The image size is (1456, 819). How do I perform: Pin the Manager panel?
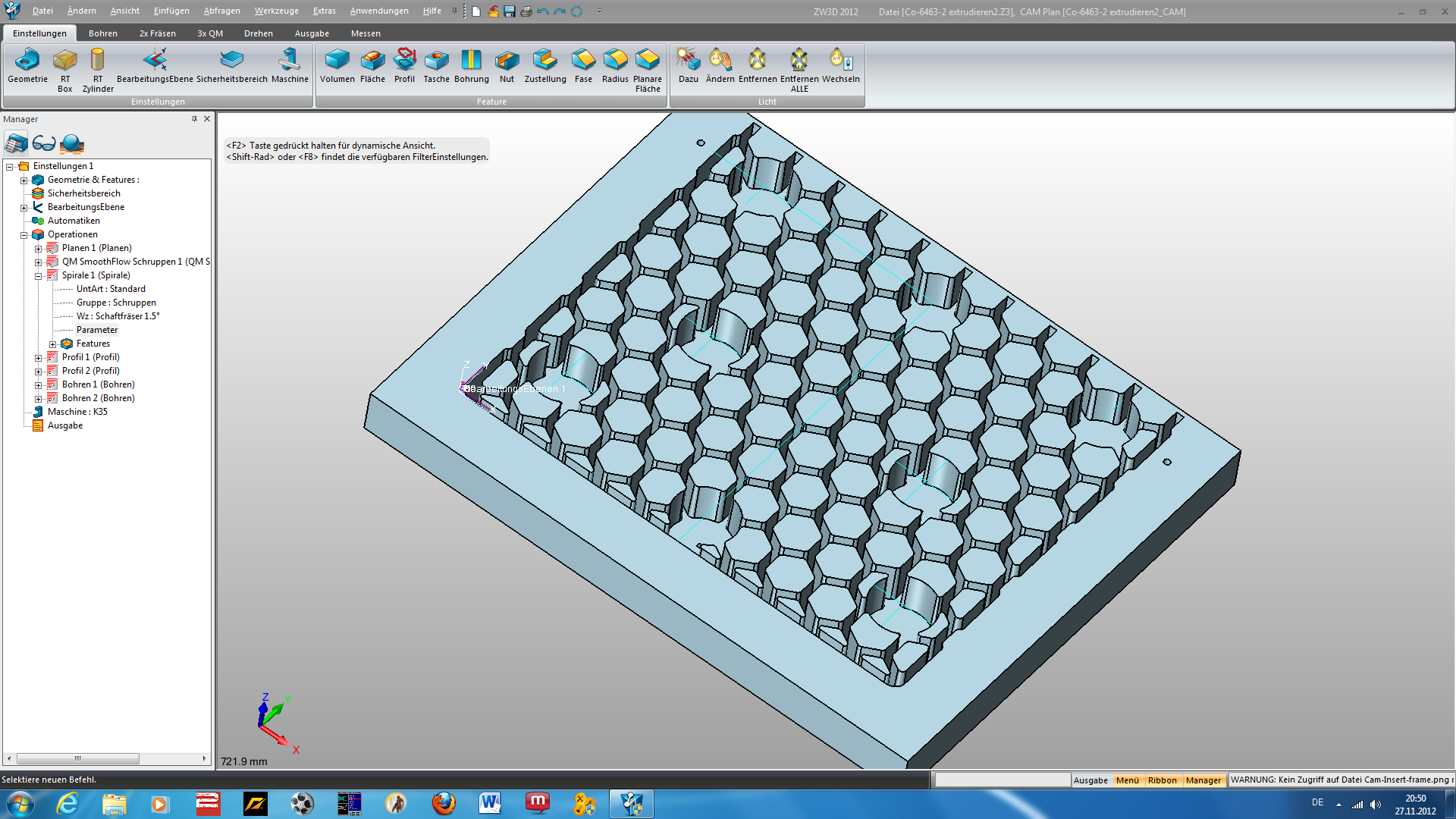coord(194,119)
